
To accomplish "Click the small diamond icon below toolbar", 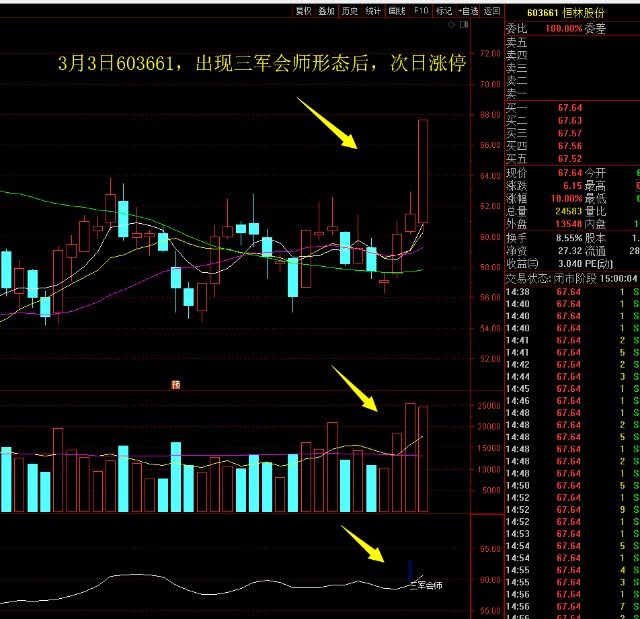I will pyautogui.click(x=452, y=24).
